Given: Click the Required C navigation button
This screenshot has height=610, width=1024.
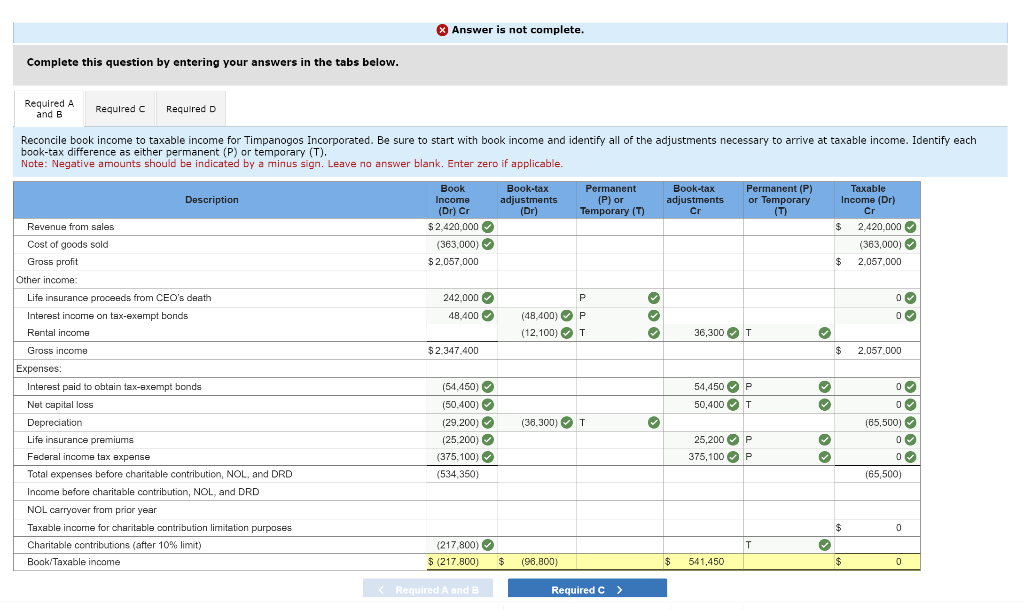Looking at the screenshot, I should coord(587,588).
